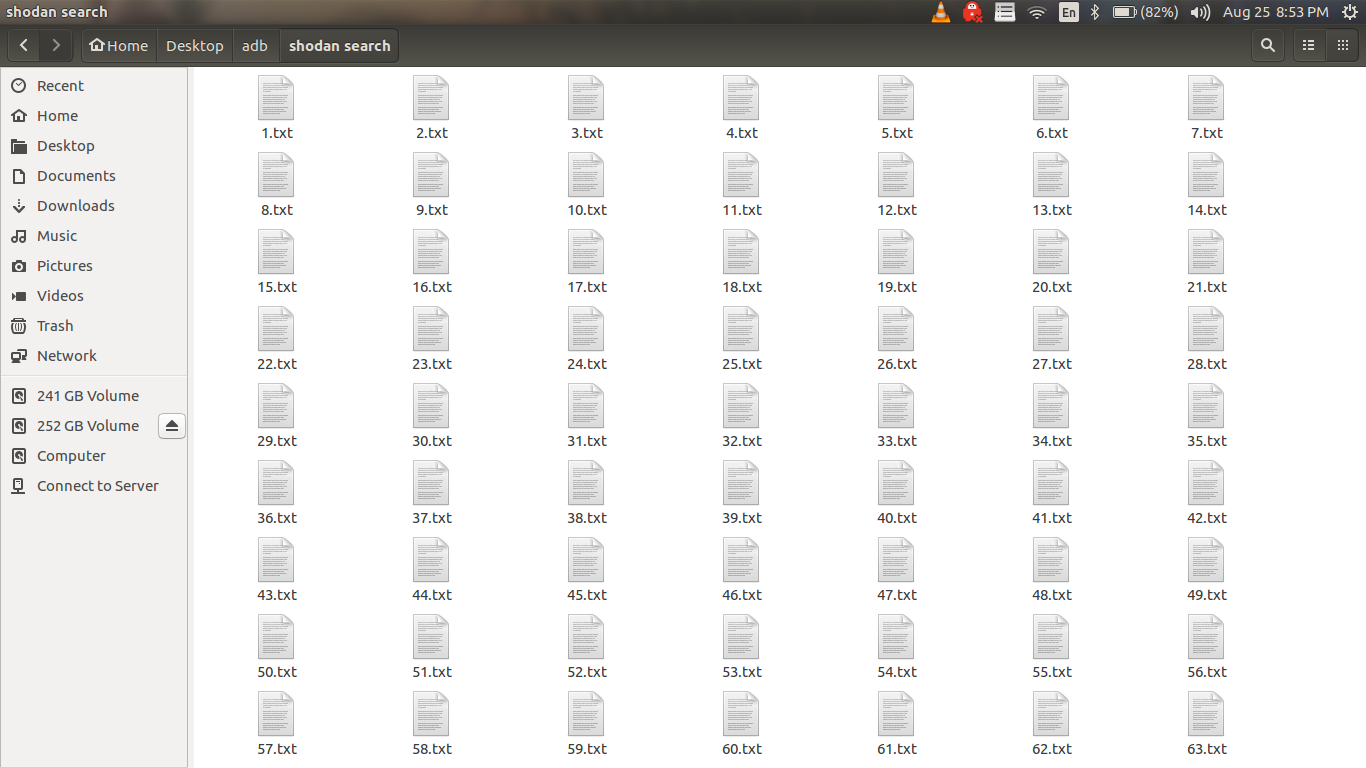Screen dimensions: 1366x768
Task: Switch to list view
Action: 1309,46
